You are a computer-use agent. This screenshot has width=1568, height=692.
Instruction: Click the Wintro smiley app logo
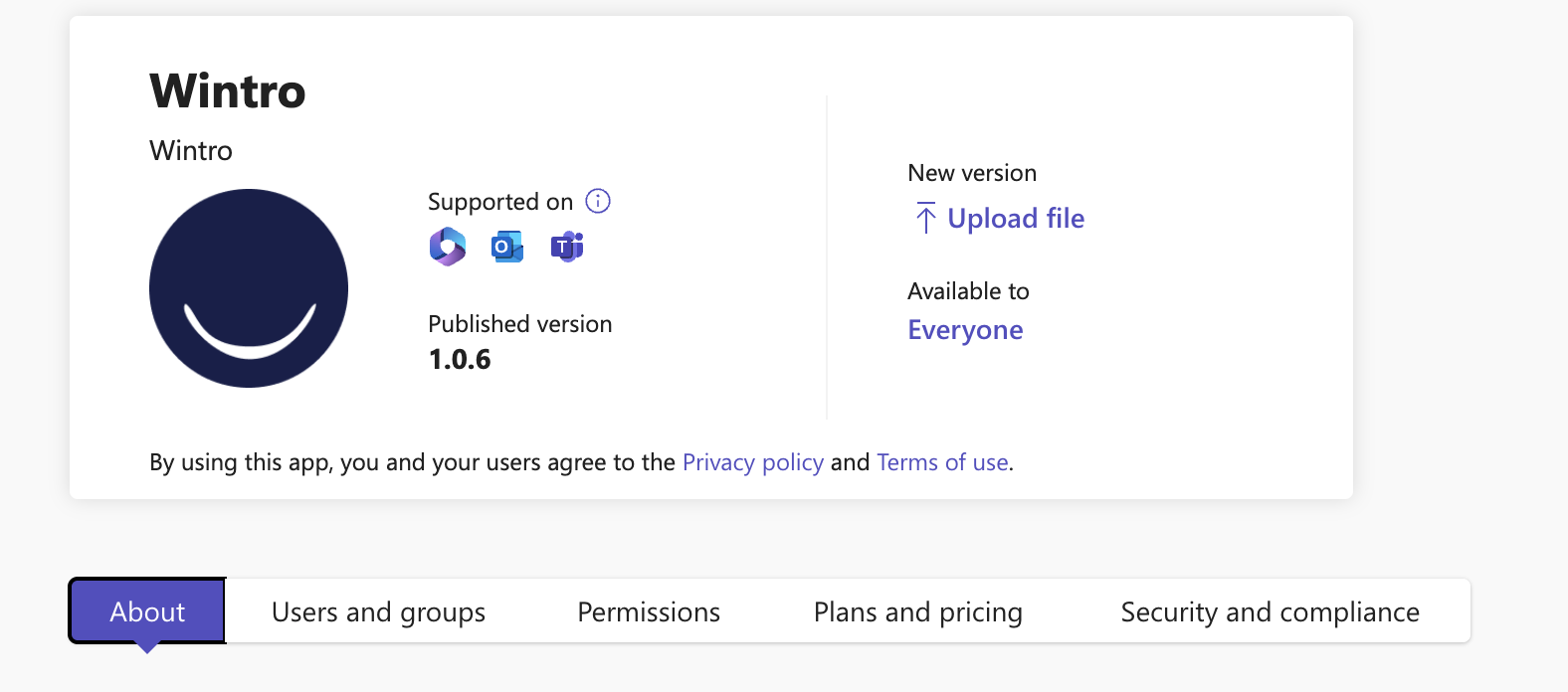[249, 288]
